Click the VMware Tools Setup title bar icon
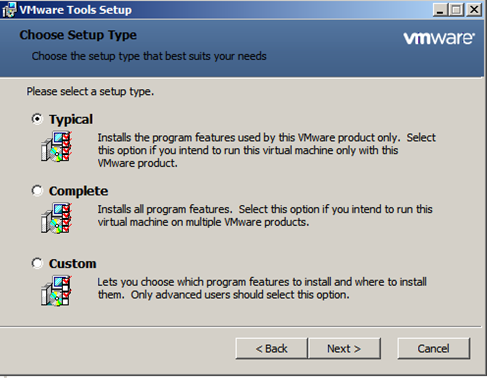Viewport: 487px width, 378px height. point(9,10)
